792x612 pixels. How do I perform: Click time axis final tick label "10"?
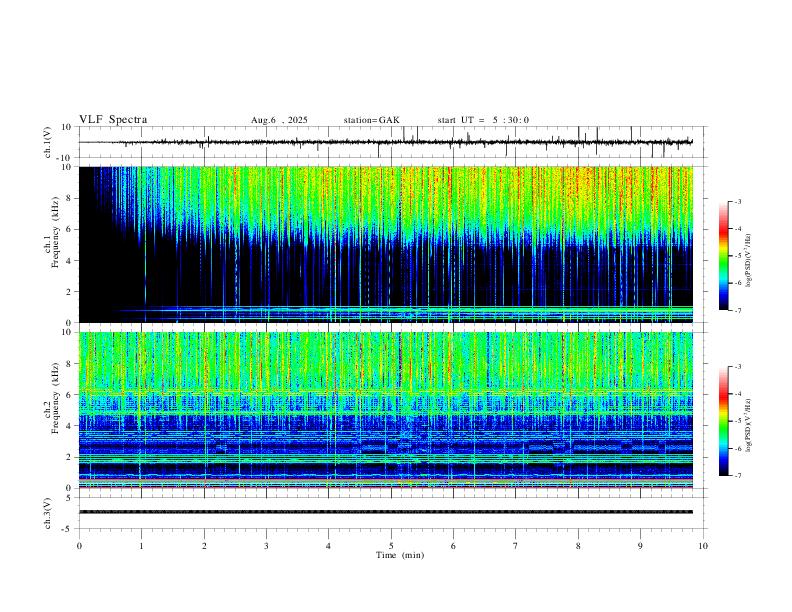(x=703, y=546)
